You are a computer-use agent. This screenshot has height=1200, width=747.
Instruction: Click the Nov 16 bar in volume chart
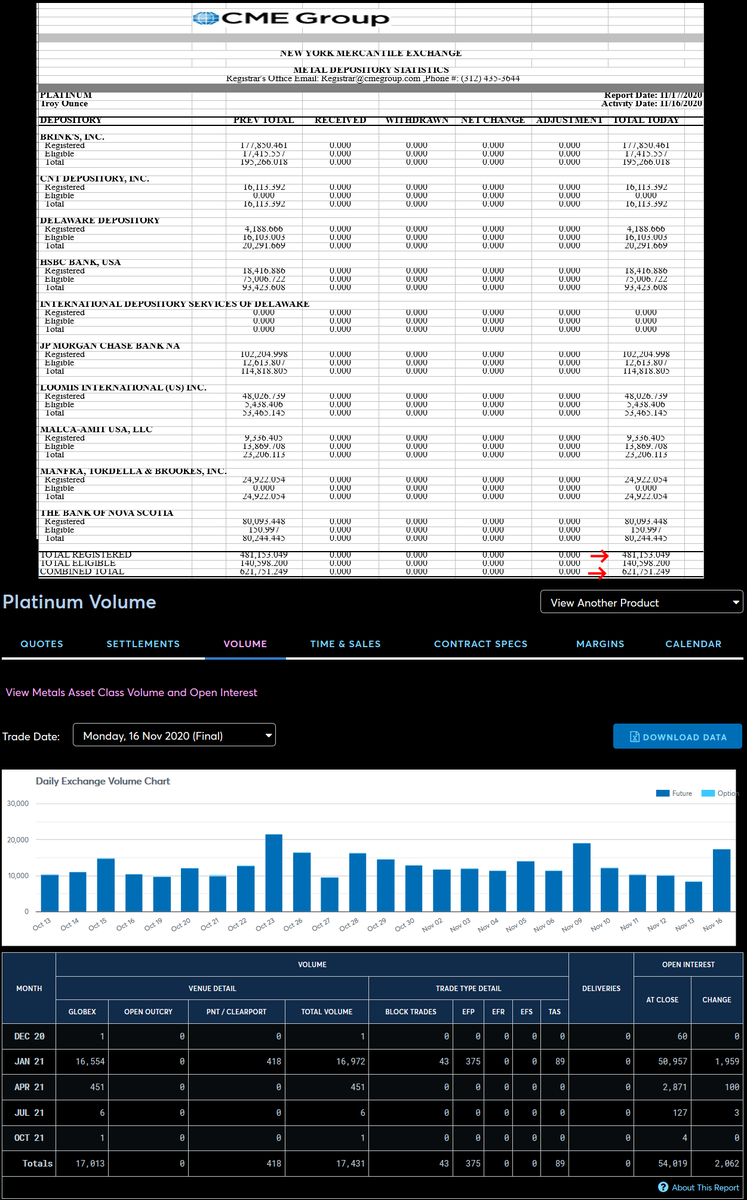point(721,881)
